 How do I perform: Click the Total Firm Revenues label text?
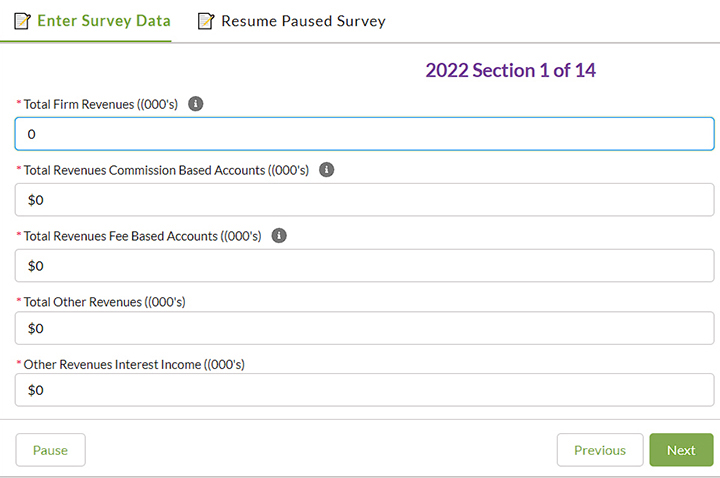point(100,104)
